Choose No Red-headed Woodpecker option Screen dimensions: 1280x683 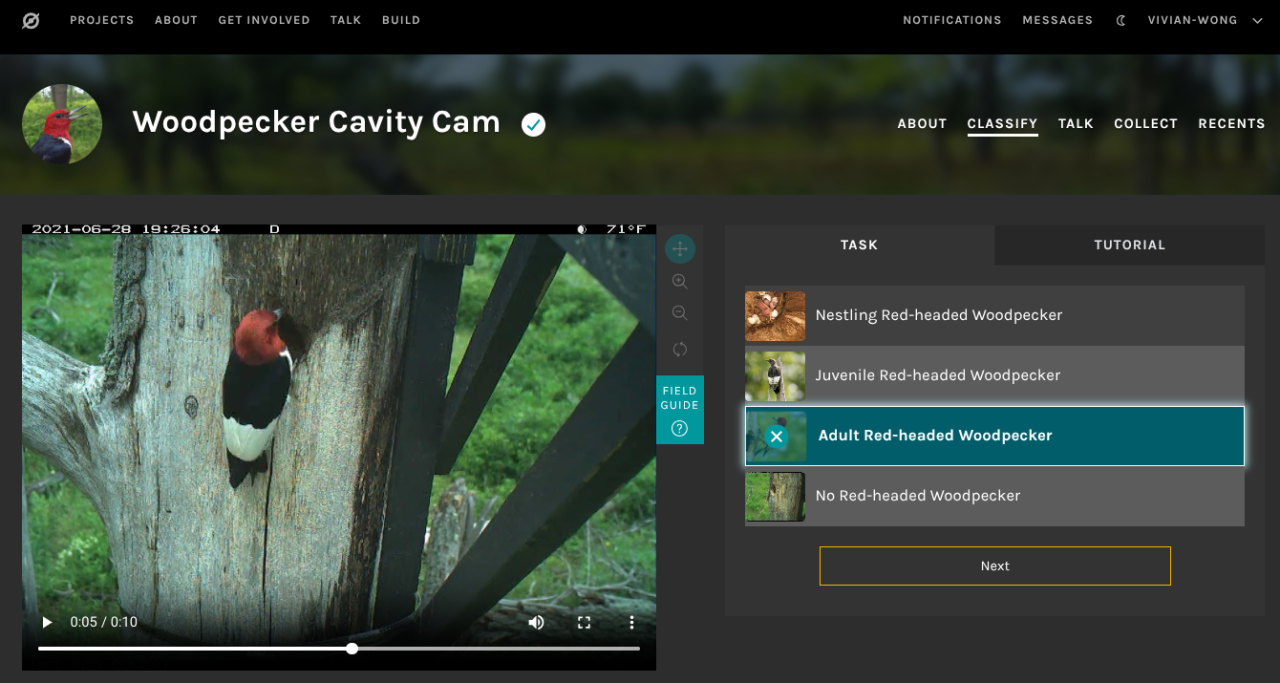point(995,496)
